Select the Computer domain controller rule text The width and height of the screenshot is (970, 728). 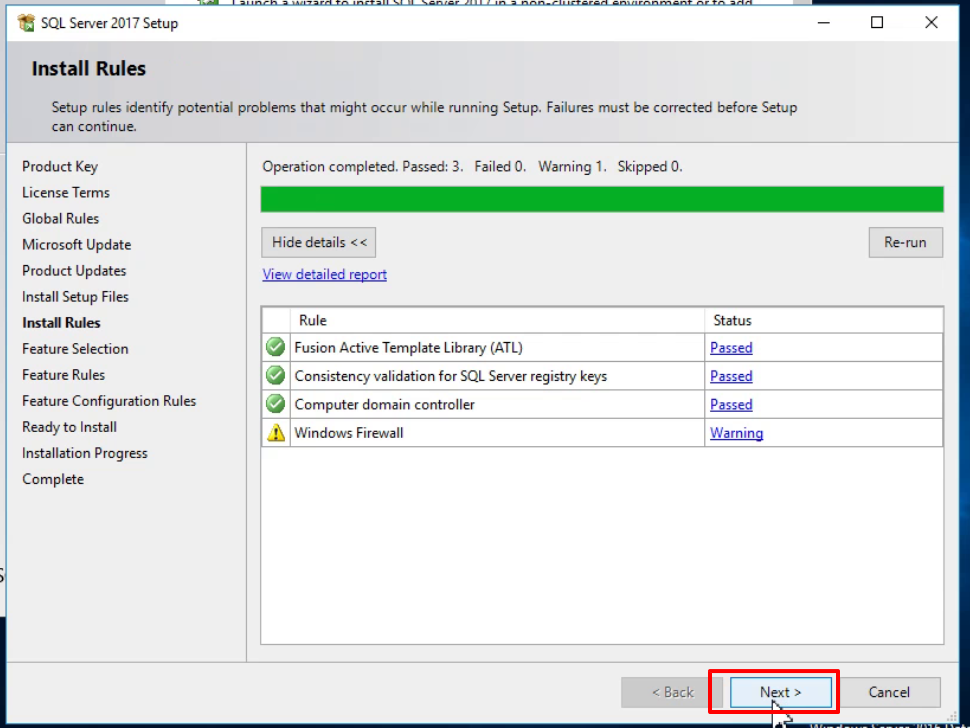click(384, 405)
